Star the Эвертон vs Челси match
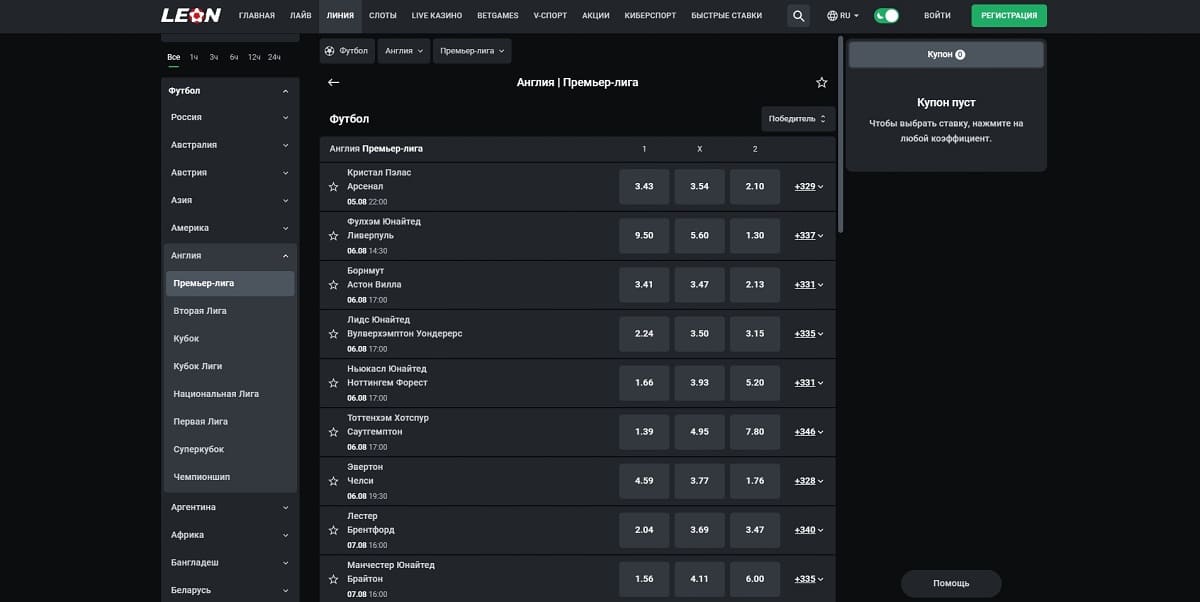Viewport: 1200px width, 602px height. tap(333, 481)
